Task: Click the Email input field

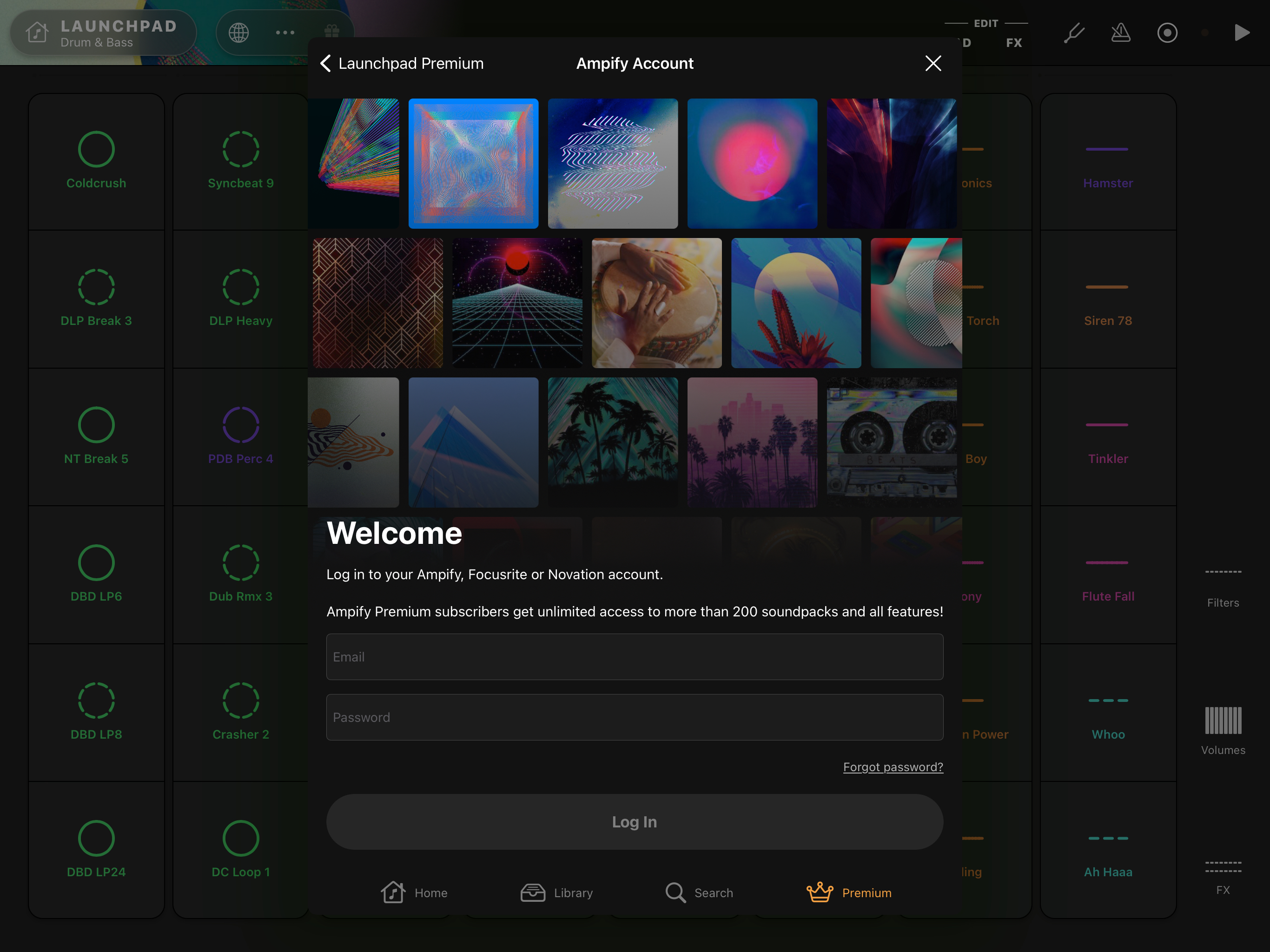Action: pos(635,657)
